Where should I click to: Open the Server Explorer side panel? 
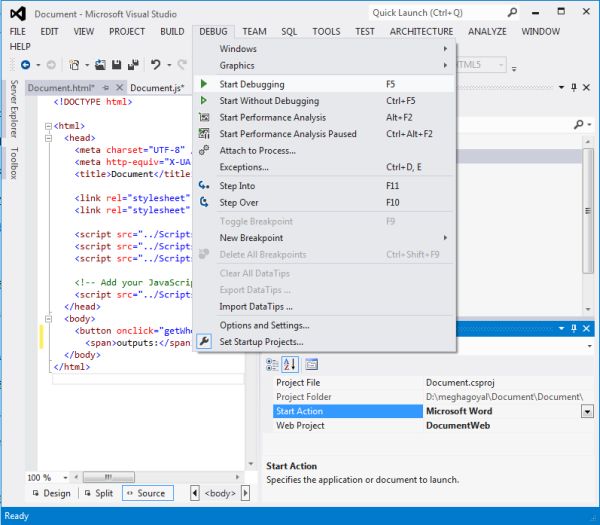pos(13,108)
